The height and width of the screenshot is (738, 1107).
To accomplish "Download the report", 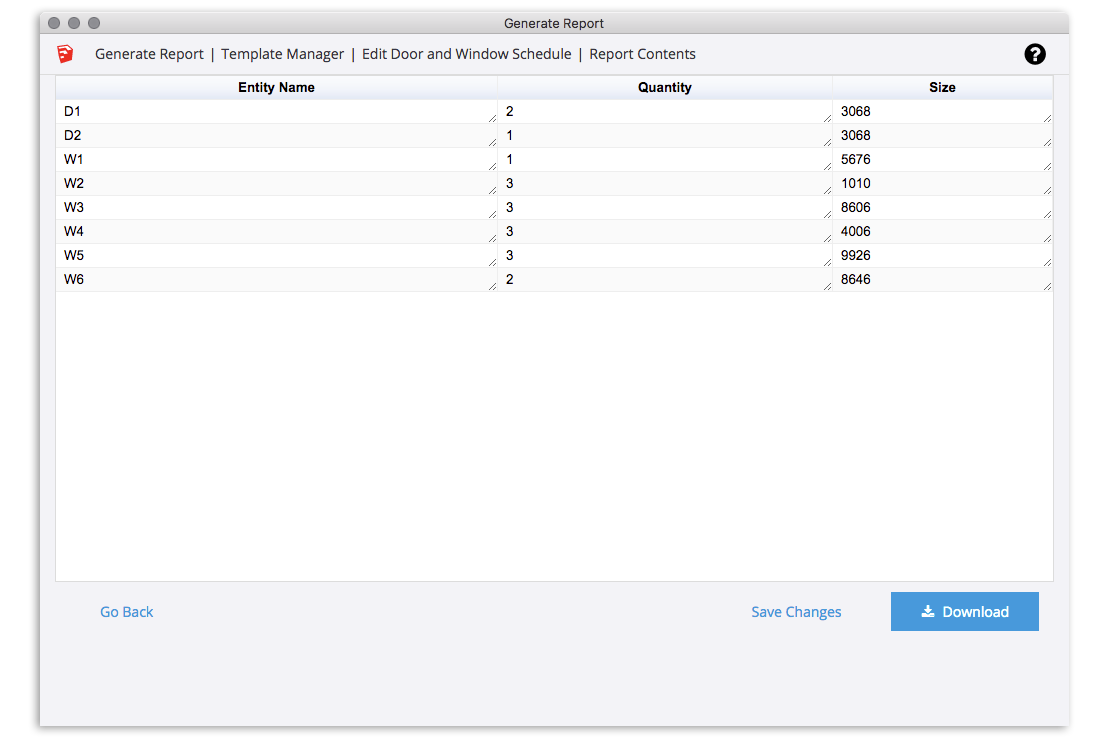I will [x=964, y=612].
